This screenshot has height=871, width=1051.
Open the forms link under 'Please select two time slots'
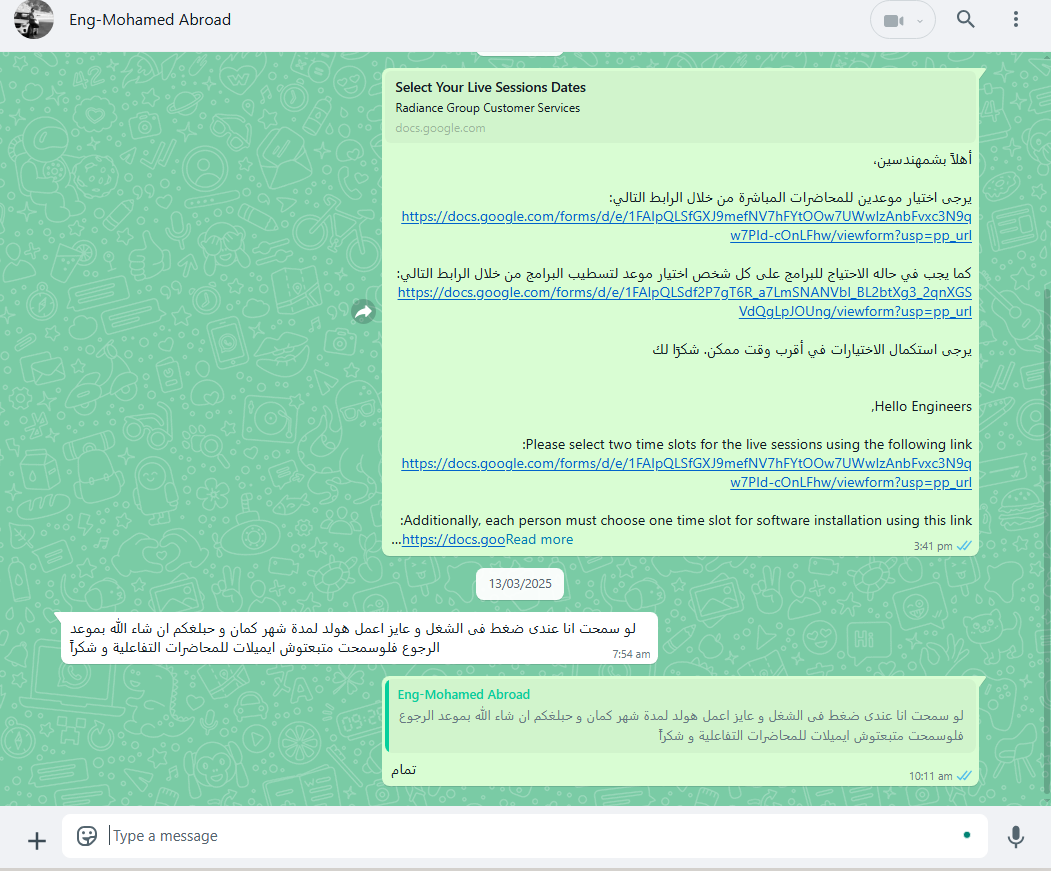click(686, 473)
